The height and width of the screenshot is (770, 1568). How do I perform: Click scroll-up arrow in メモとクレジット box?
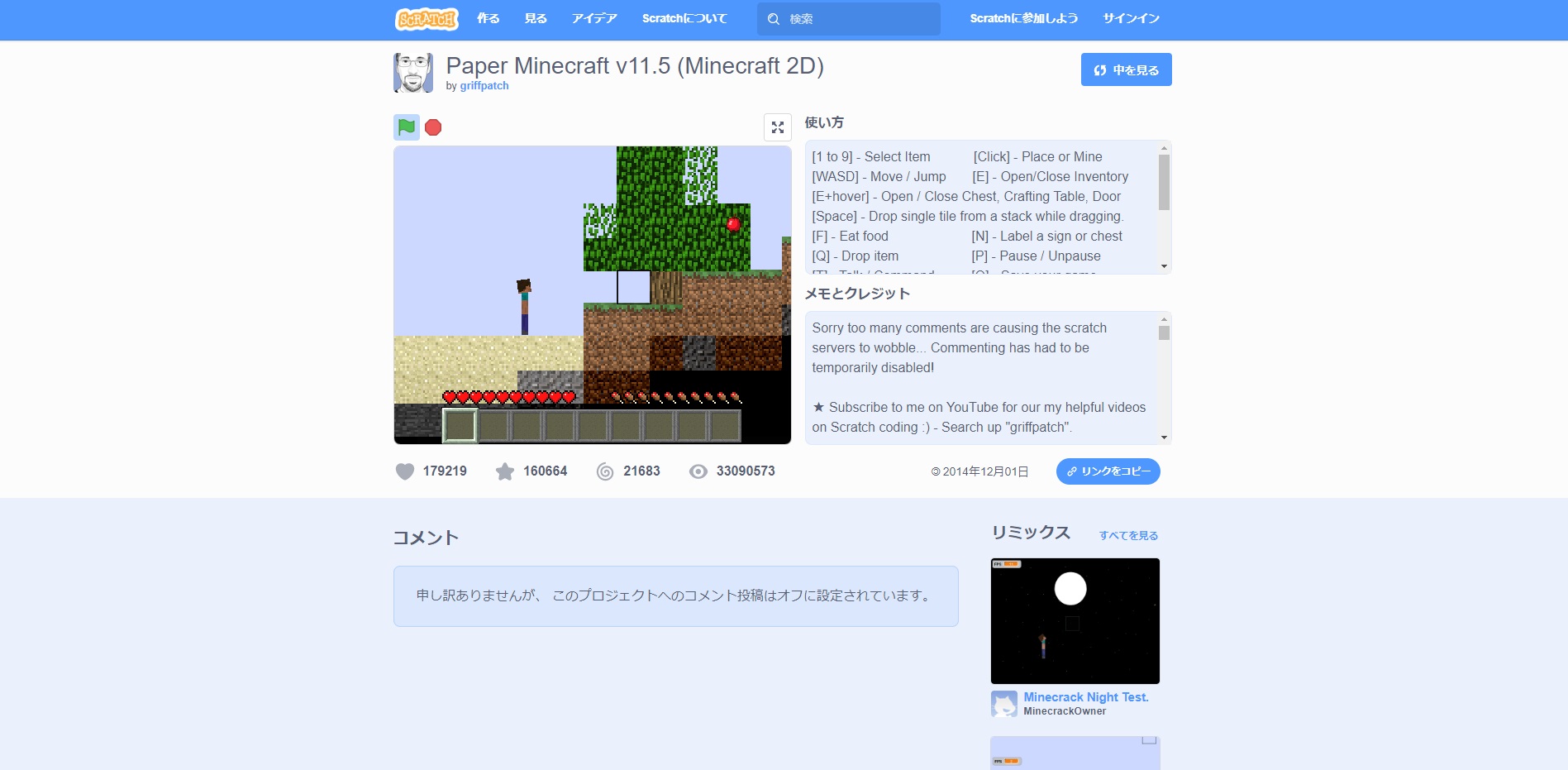click(x=1164, y=320)
